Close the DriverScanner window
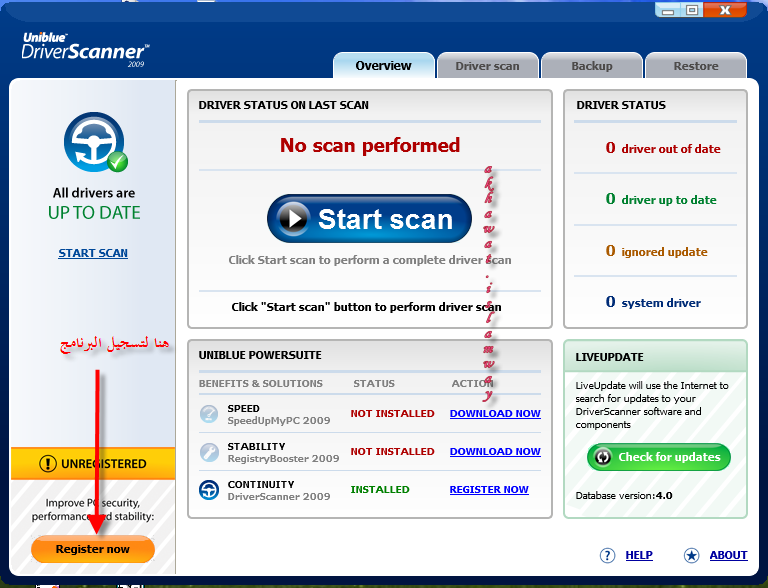 [725, 10]
